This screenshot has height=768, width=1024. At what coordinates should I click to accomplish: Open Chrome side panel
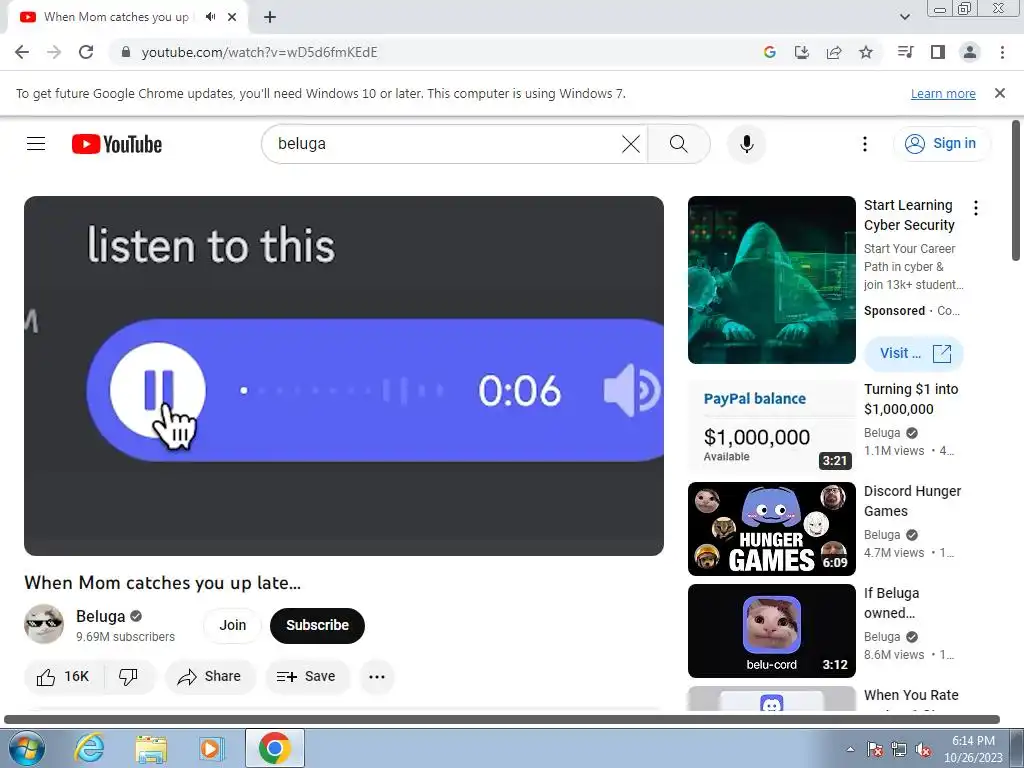point(938,52)
